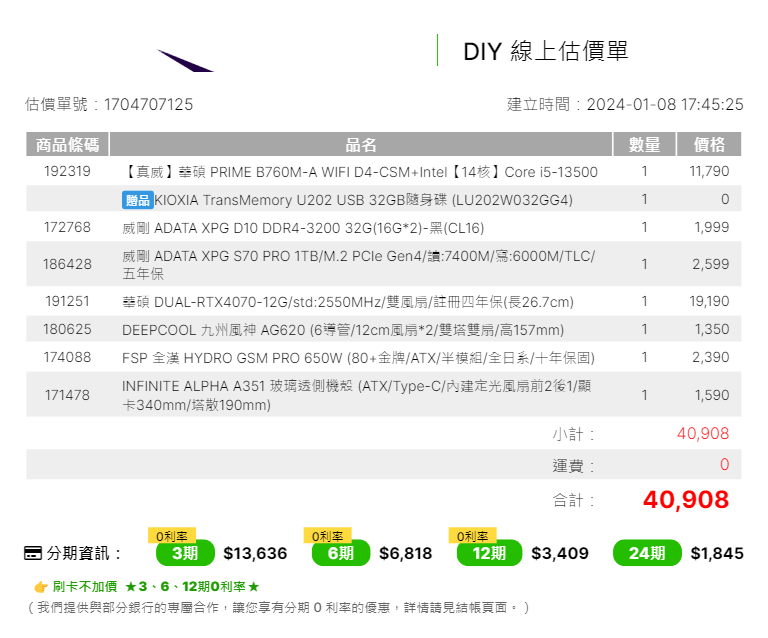The image size is (768, 638).
Task: Click the 0利率 tag above 6期
Action: 328,536
